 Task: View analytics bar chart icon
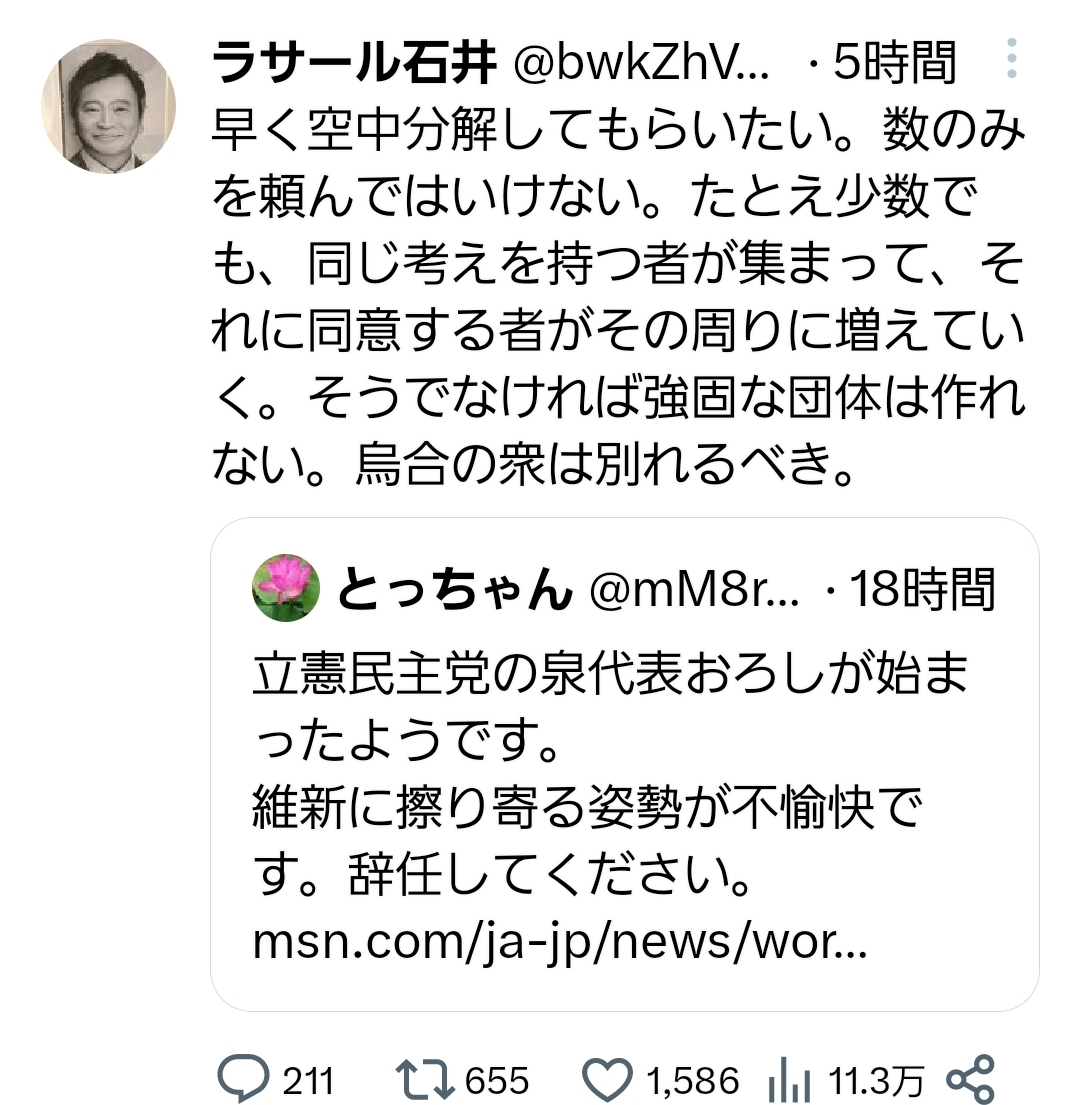(x=789, y=1080)
